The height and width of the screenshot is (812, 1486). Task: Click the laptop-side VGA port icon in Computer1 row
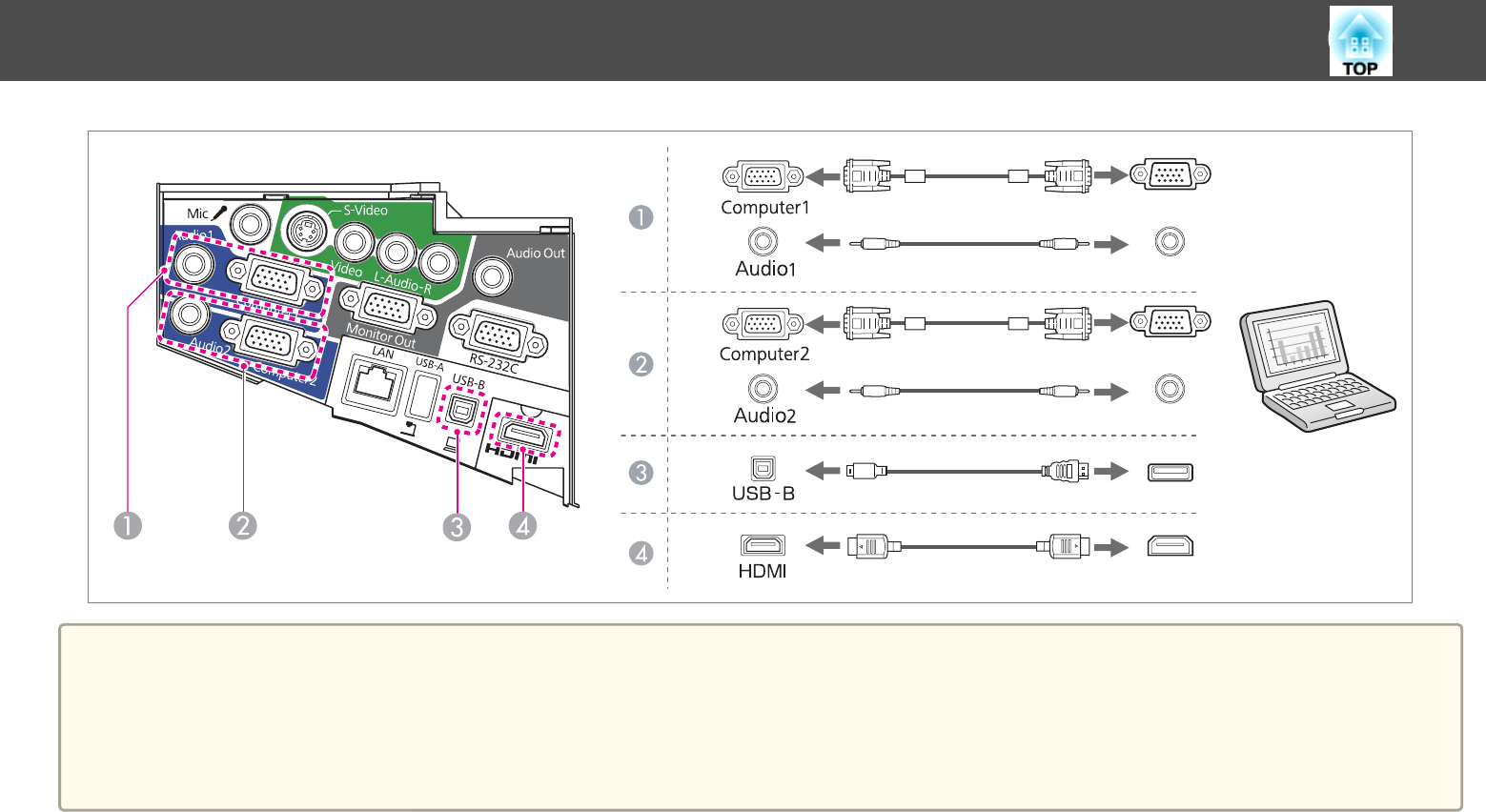1170,174
